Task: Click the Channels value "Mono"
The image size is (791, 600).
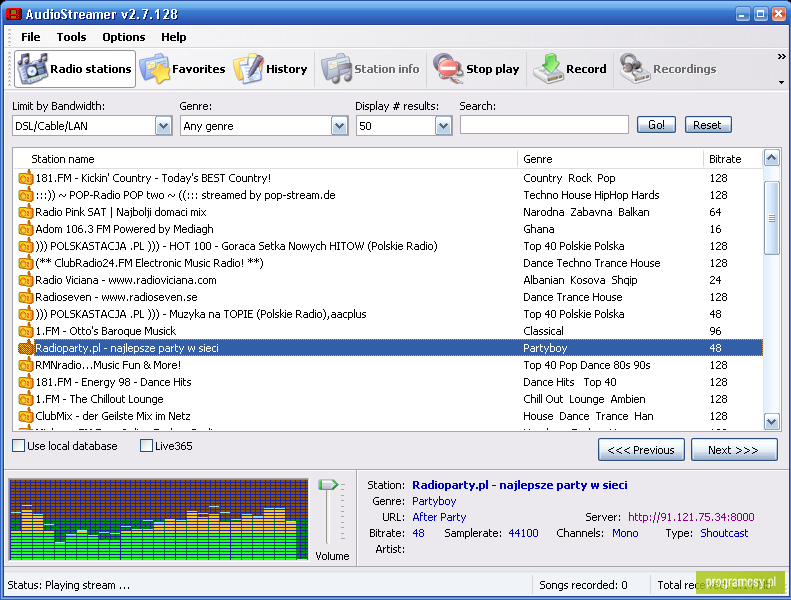Action: (x=625, y=533)
